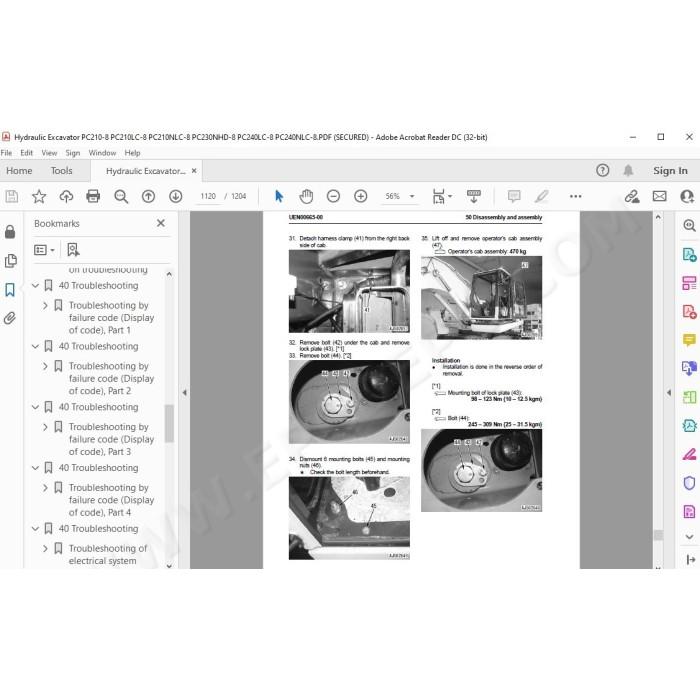
Task: Open the Help menu
Action: pos(132,153)
